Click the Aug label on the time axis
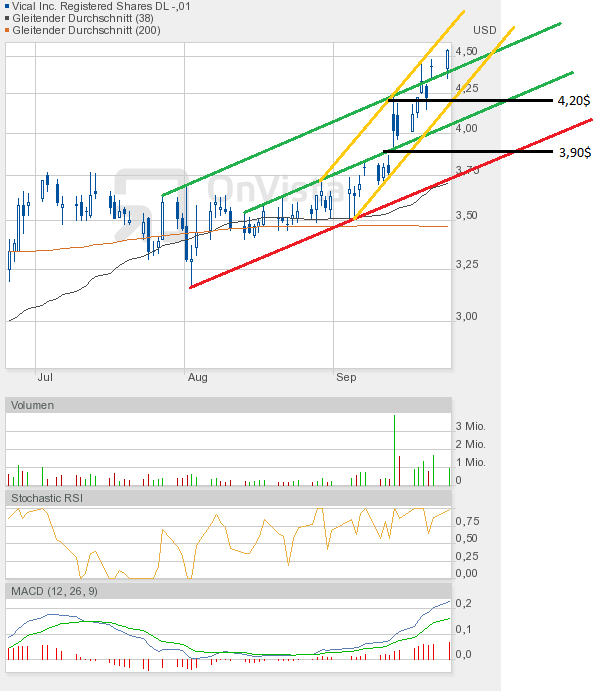Screen dimensions: 614x691 click(x=197, y=378)
